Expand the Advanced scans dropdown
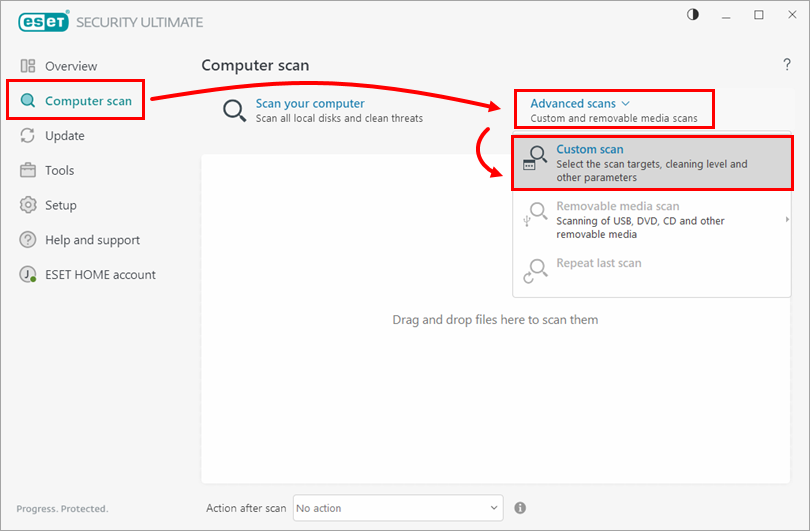 click(580, 103)
